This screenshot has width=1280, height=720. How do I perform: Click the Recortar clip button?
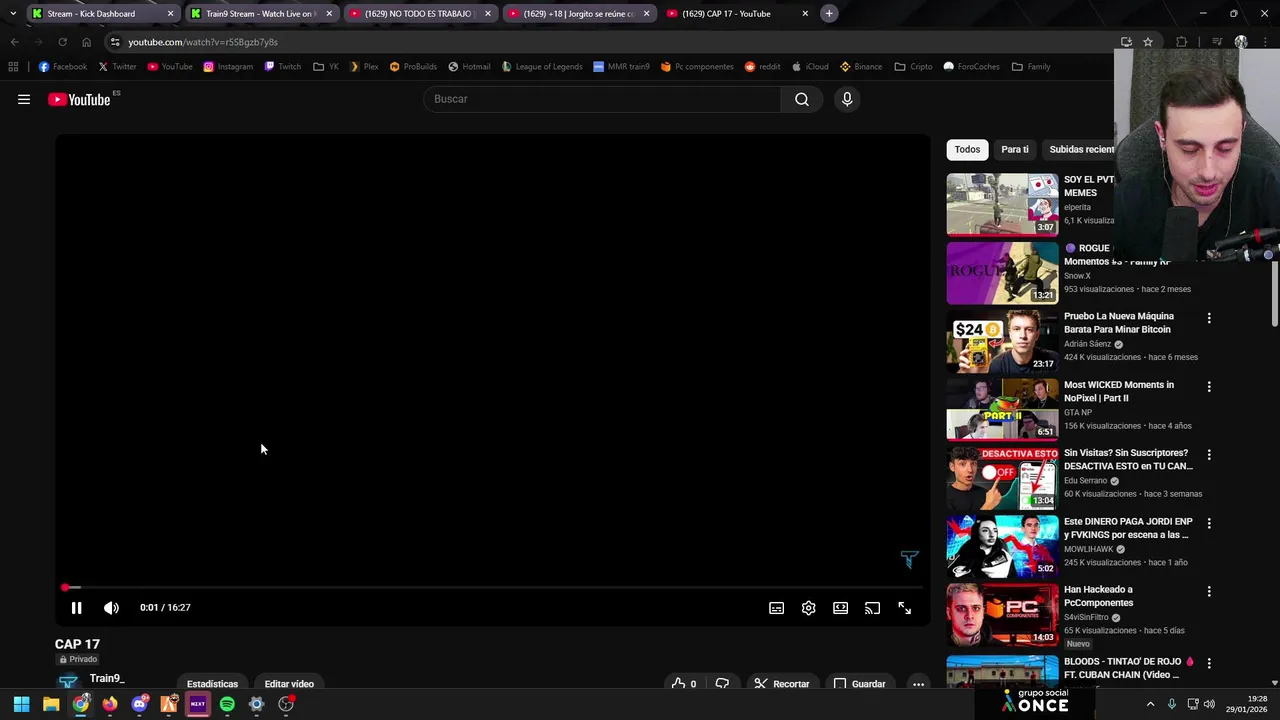tap(782, 684)
